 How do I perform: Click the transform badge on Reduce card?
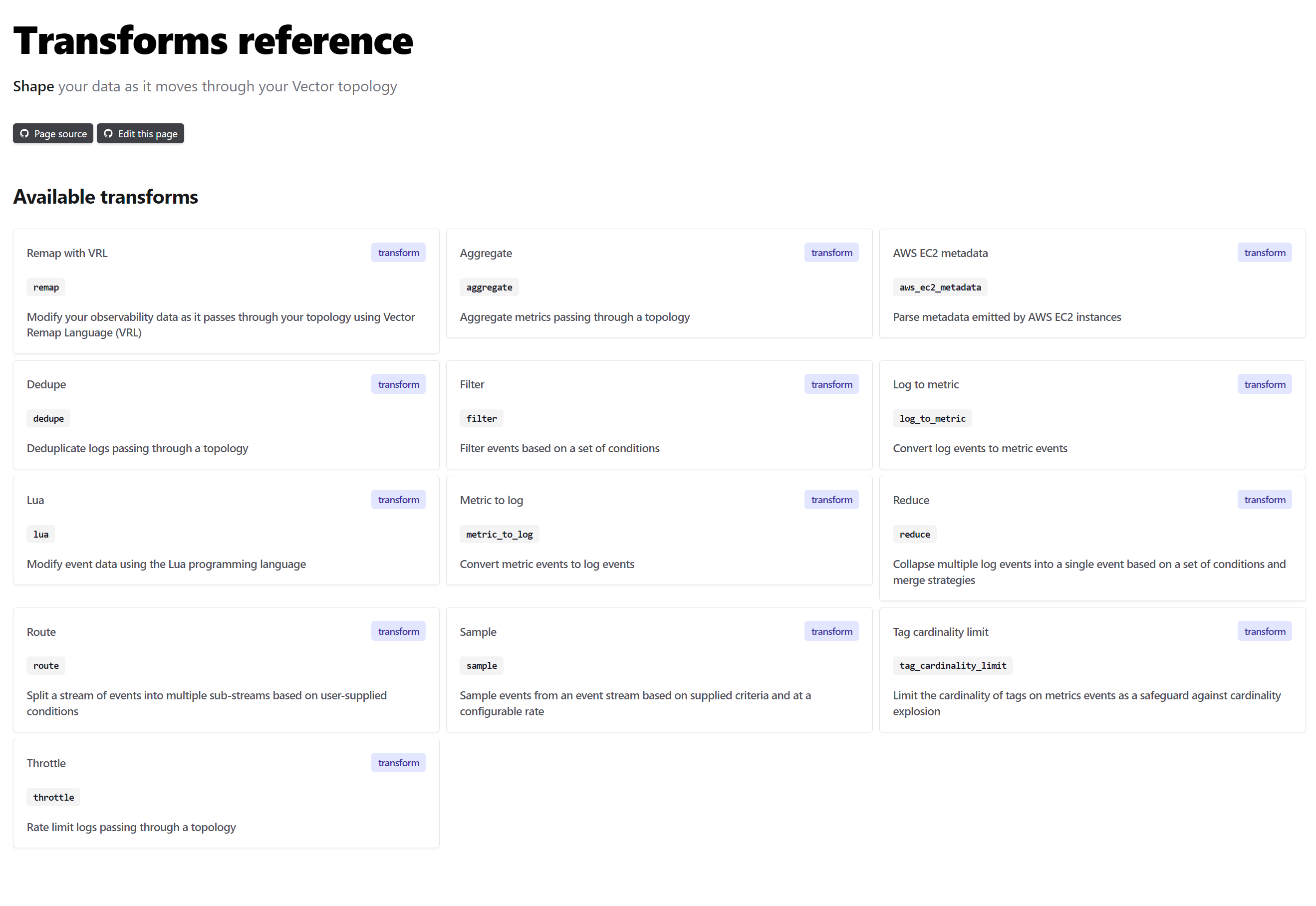coord(1264,500)
